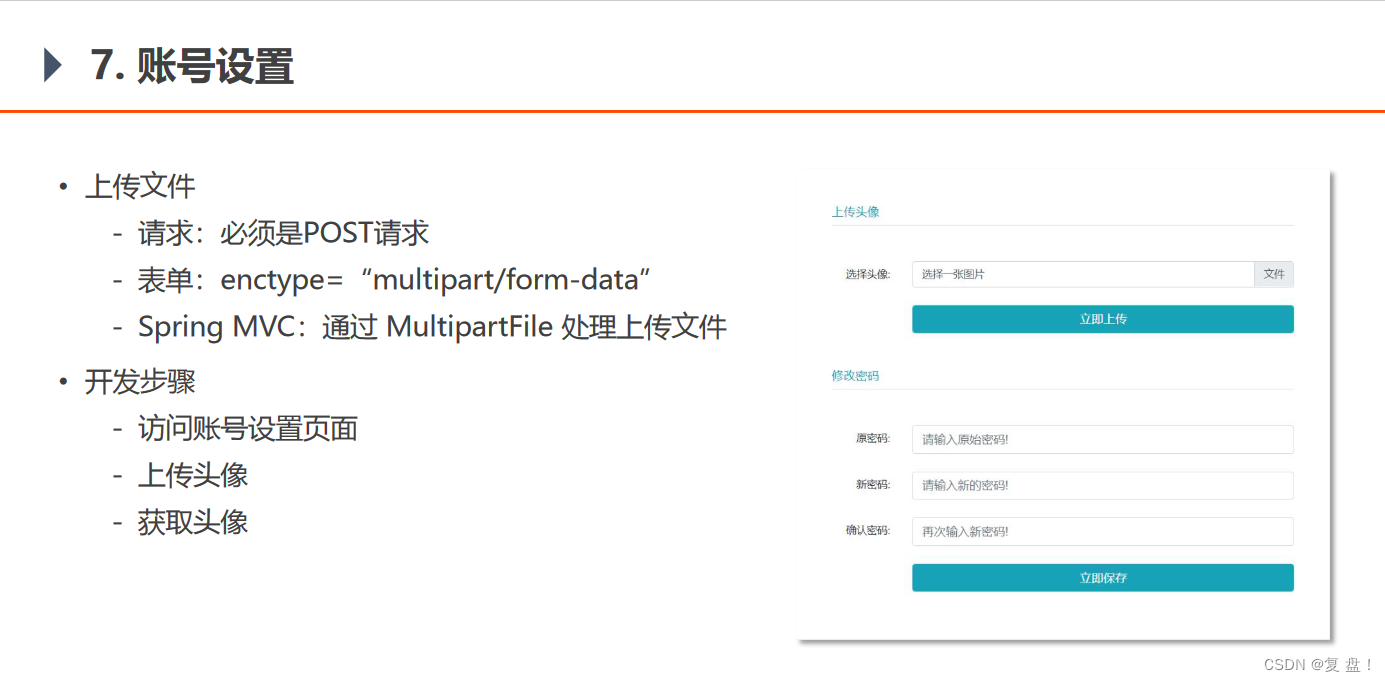Focus the 新密码 new password field
The image size is (1385, 682).
(1103, 486)
